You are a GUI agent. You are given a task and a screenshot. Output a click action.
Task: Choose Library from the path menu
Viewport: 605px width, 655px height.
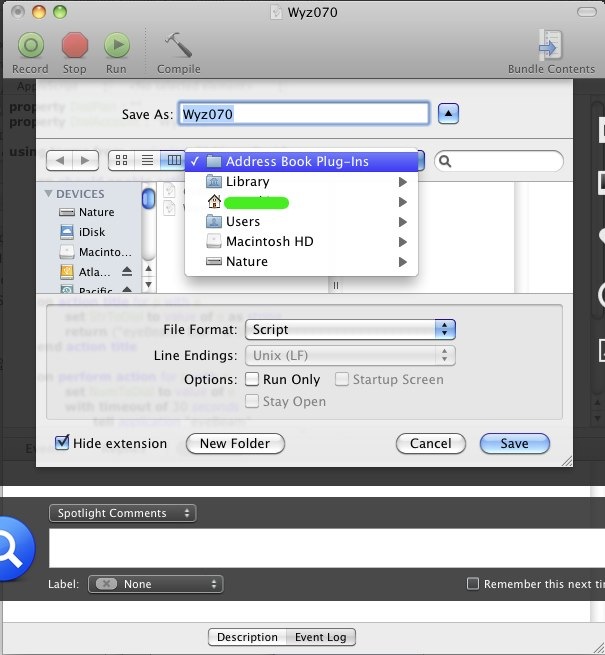tap(301, 182)
